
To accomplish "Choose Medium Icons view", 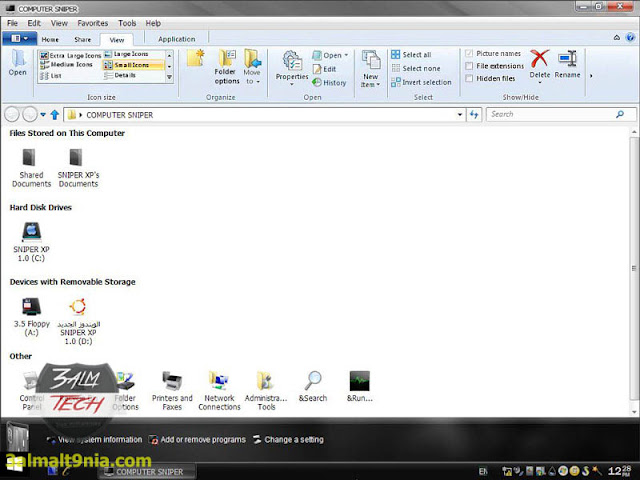I will [x=66, y=64].
